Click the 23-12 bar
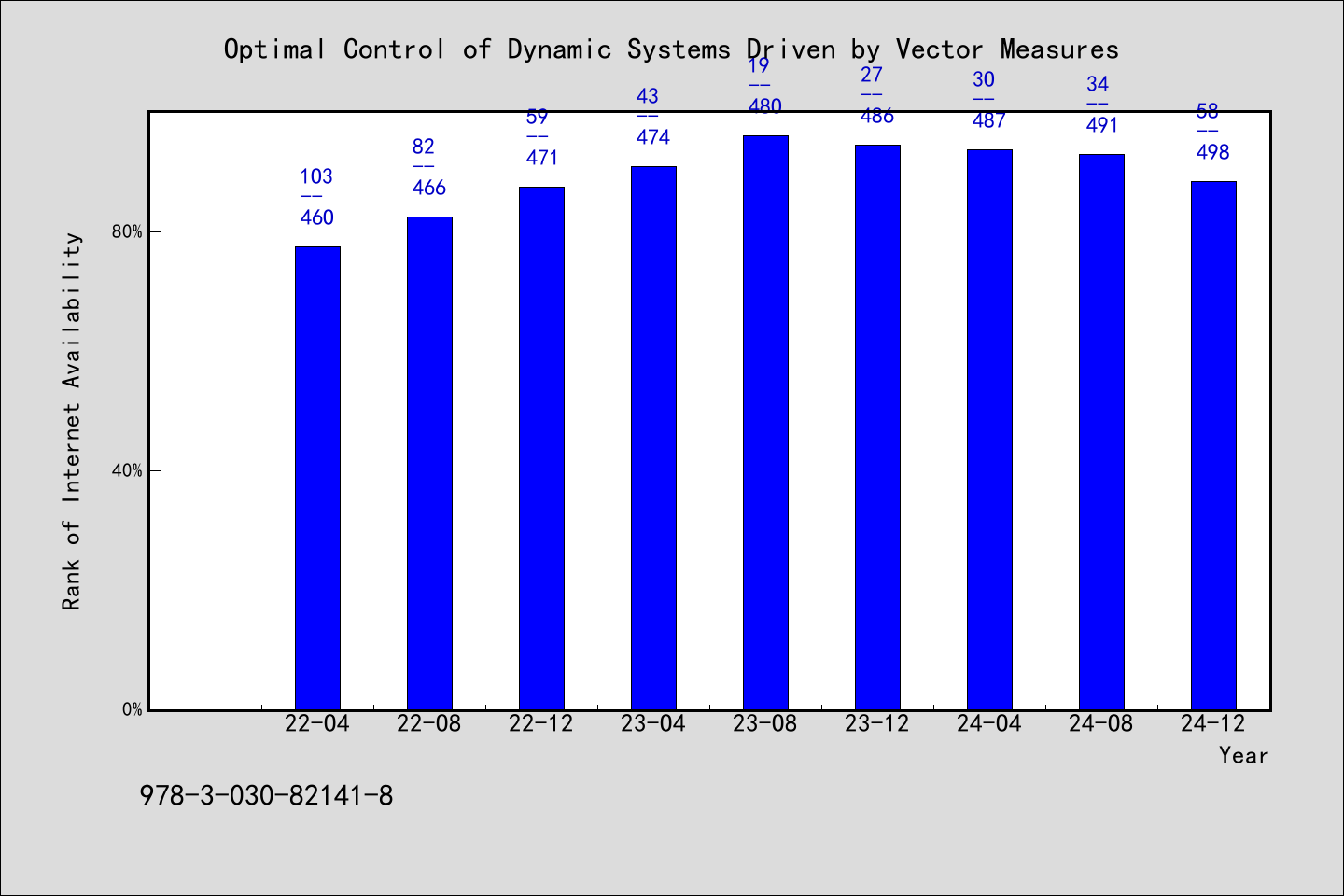This screenshot has height=896, width=1344. [x=877, y=427]
